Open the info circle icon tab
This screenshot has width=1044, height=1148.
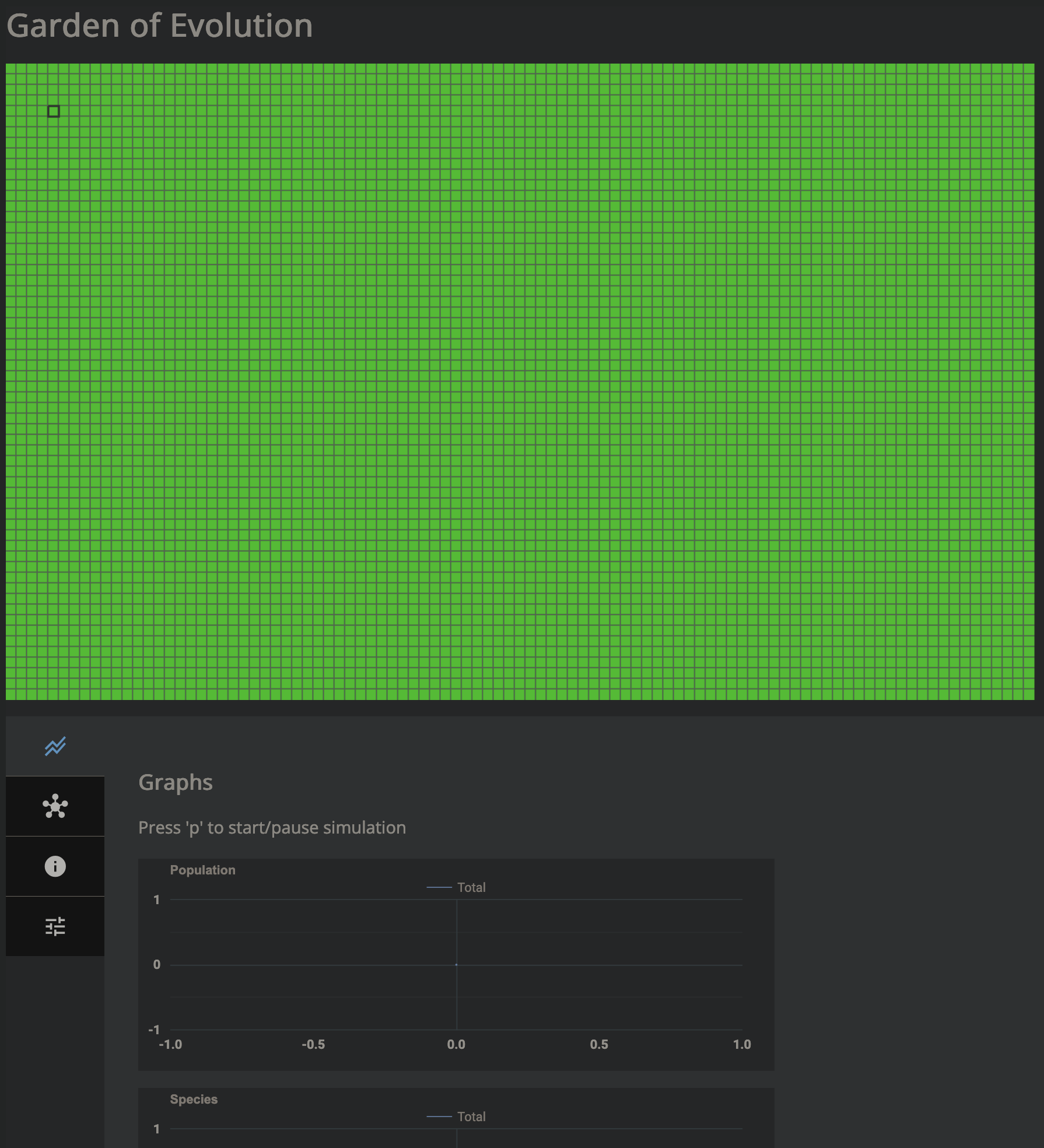(x=55, y=866)
